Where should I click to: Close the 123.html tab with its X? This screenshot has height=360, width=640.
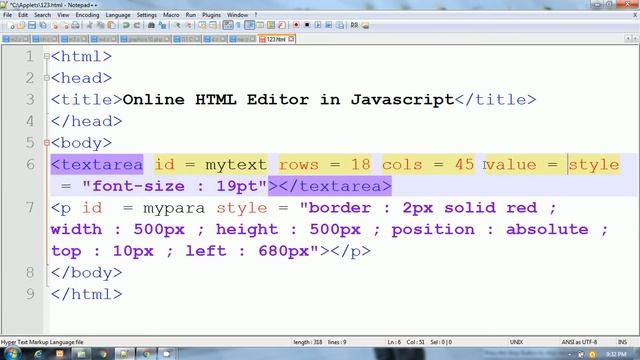pyautogui.click(x=291, y=39)
